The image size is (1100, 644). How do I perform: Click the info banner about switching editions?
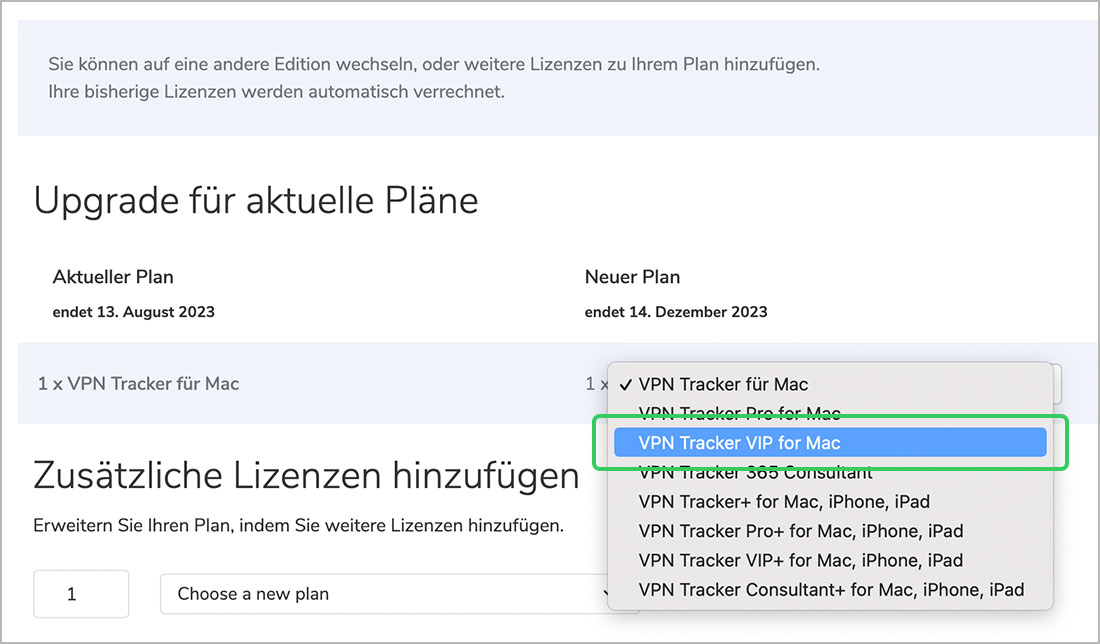434,78
